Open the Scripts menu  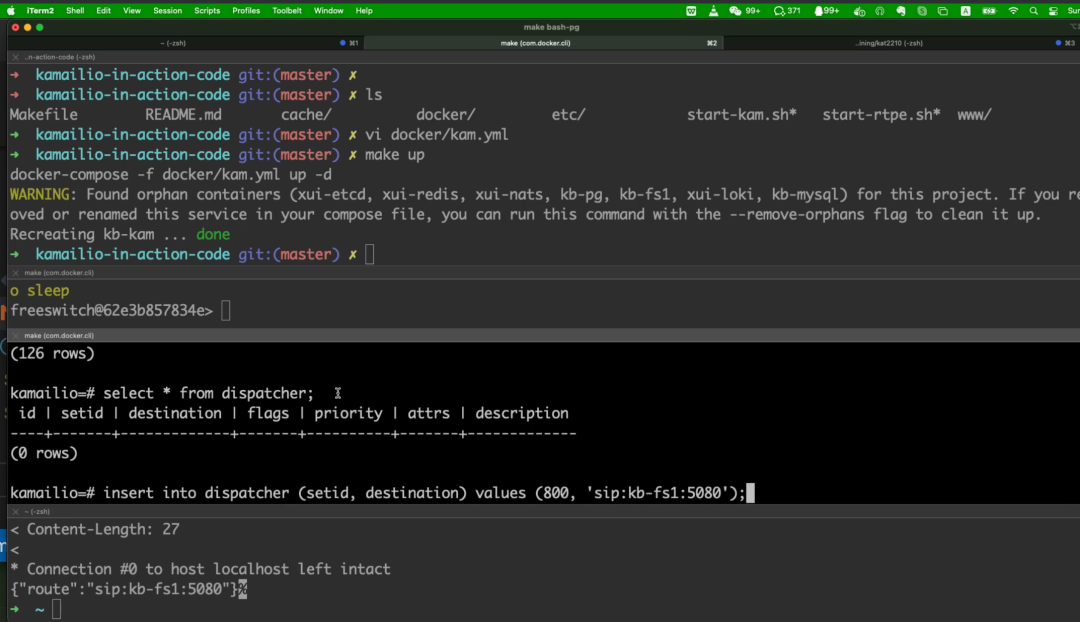(207, 10)
